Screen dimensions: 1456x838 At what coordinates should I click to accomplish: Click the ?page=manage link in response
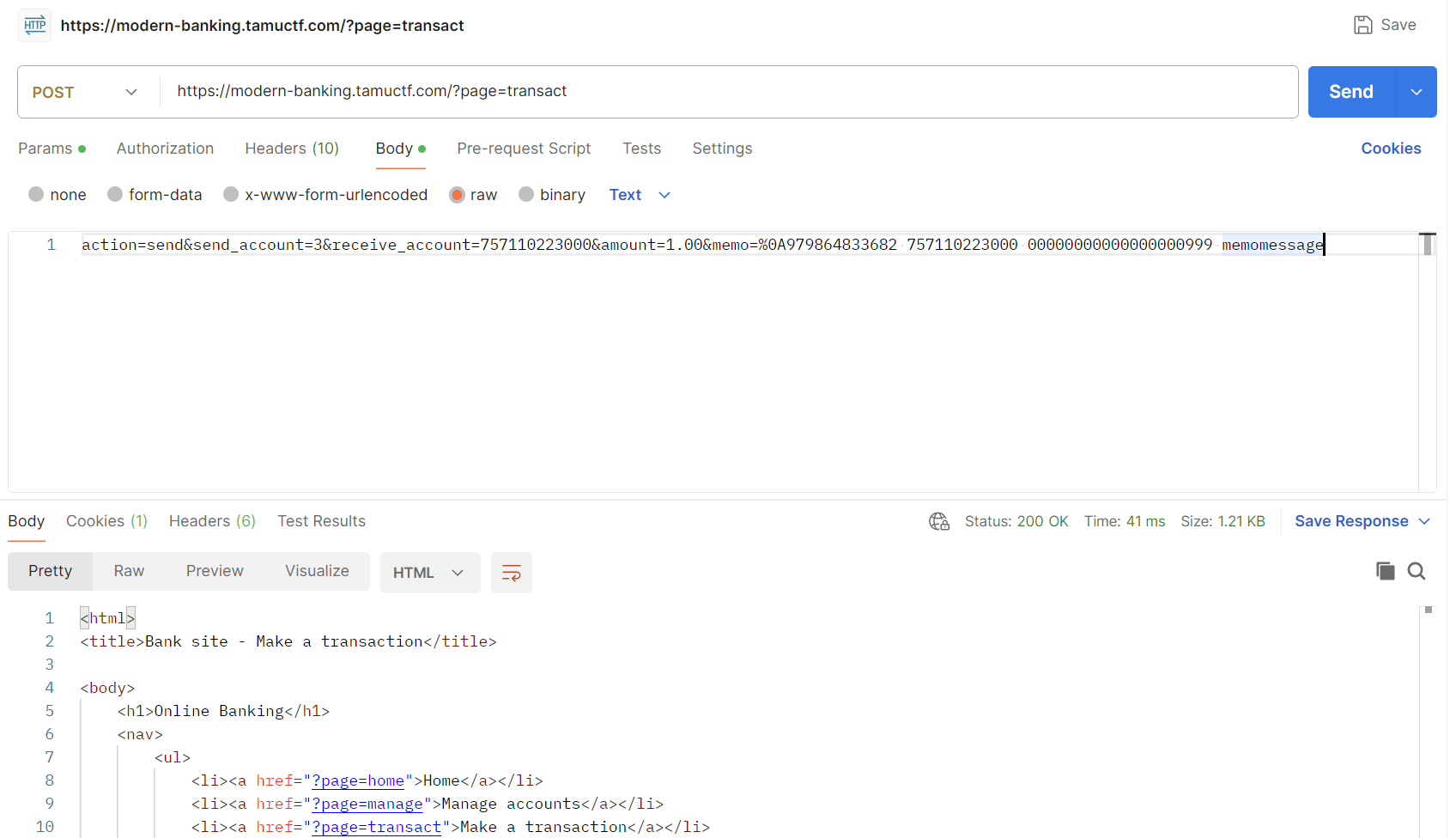367,804
